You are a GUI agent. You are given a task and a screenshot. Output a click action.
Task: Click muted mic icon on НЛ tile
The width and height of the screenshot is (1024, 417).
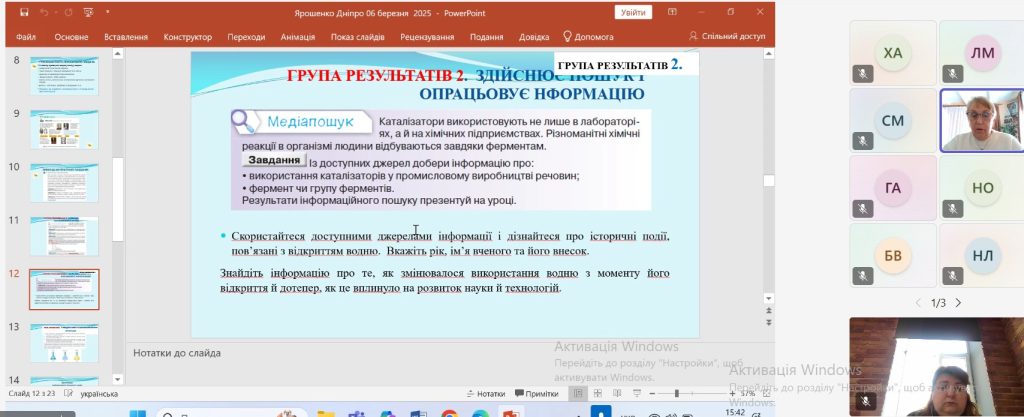point(953,277)
